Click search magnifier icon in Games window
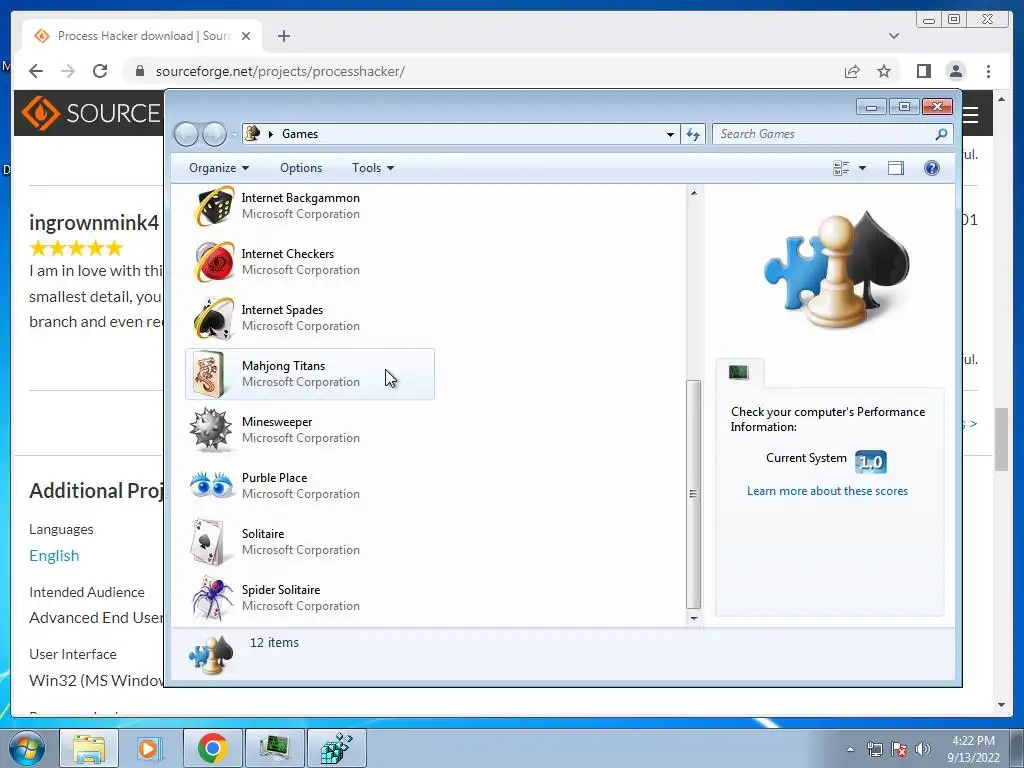 click(x=941, y=134)
